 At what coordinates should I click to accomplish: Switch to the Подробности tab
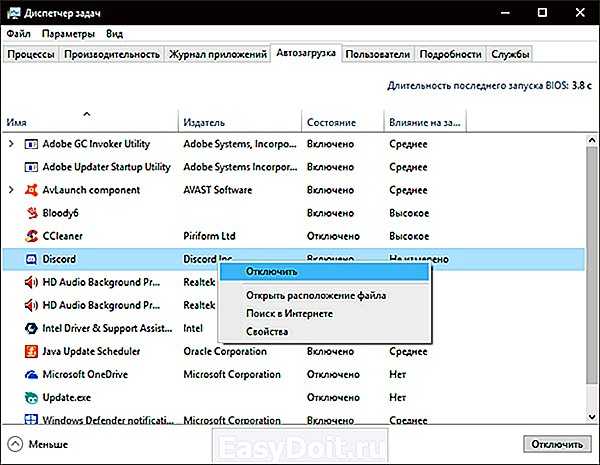pos(450,54)
